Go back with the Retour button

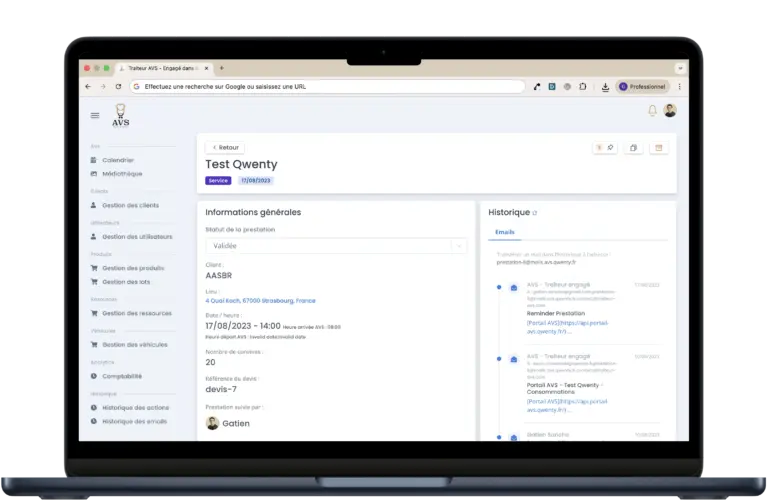click(225, 147)
